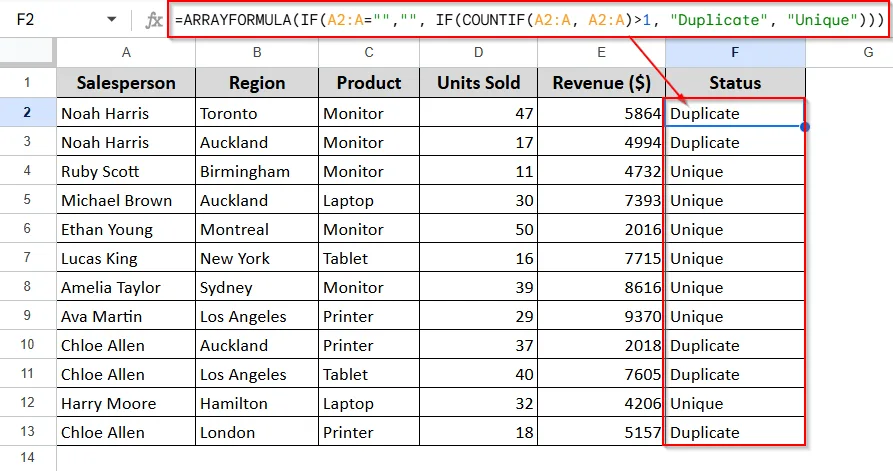Select revenue cell 9370
The image size is (893, 471).
point(601,316)
